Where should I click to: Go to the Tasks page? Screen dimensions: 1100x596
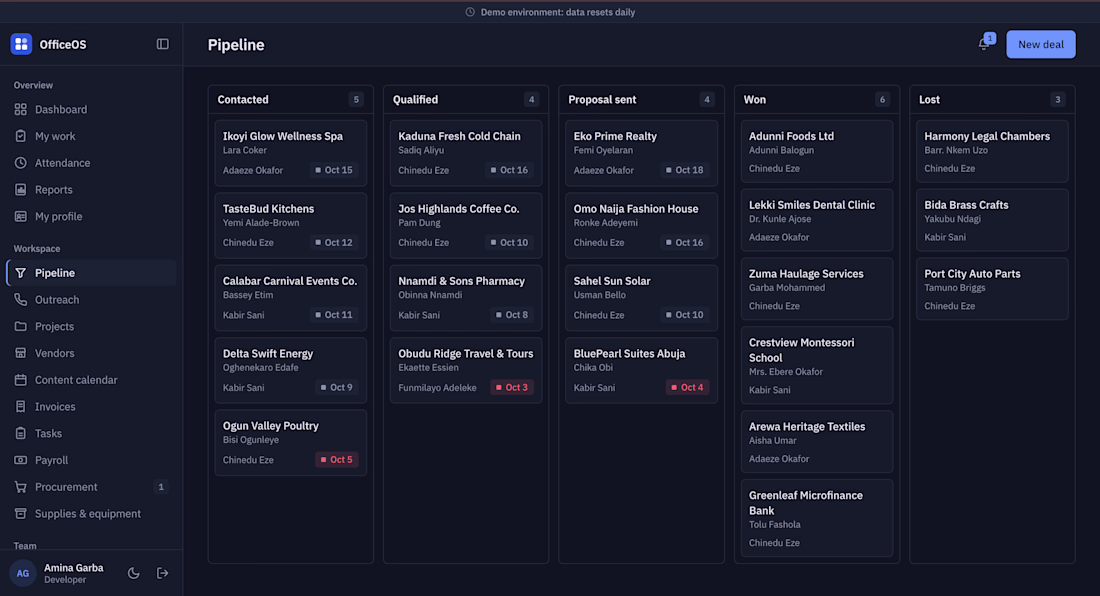[91, 433]
